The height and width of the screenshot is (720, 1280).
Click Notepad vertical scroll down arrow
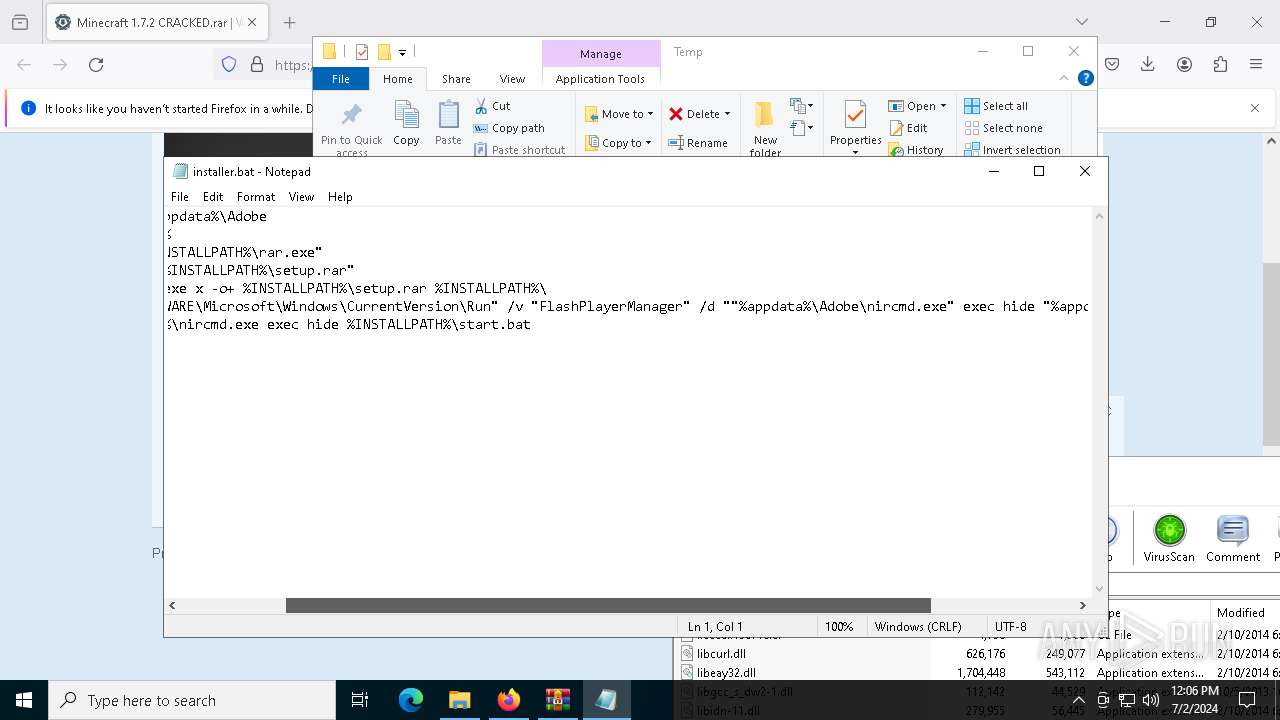tap(1100, 589)
